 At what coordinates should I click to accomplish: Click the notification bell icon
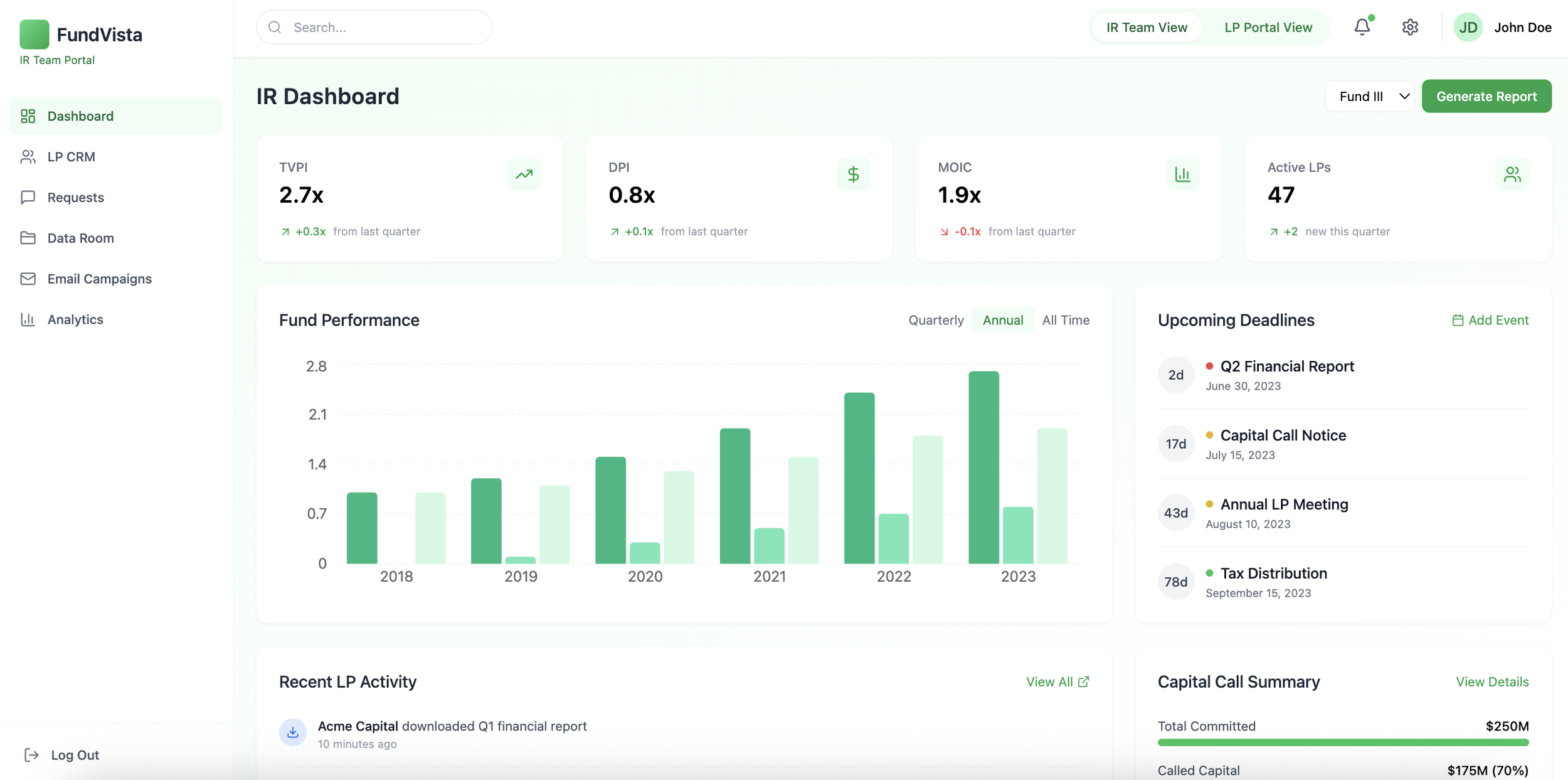pos(1362,27)
